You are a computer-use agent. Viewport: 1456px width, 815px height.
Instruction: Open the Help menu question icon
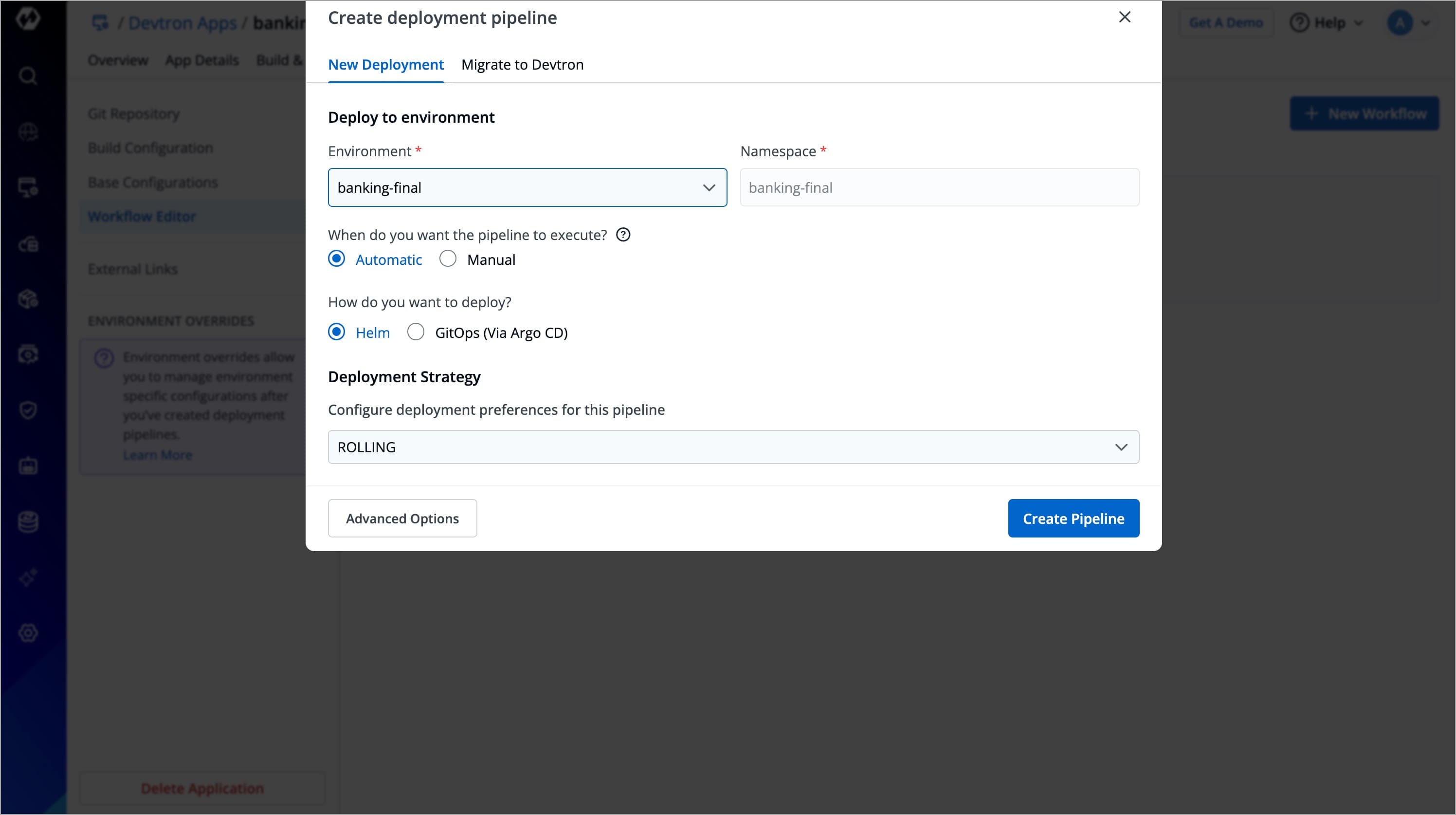coord(1299,22)
